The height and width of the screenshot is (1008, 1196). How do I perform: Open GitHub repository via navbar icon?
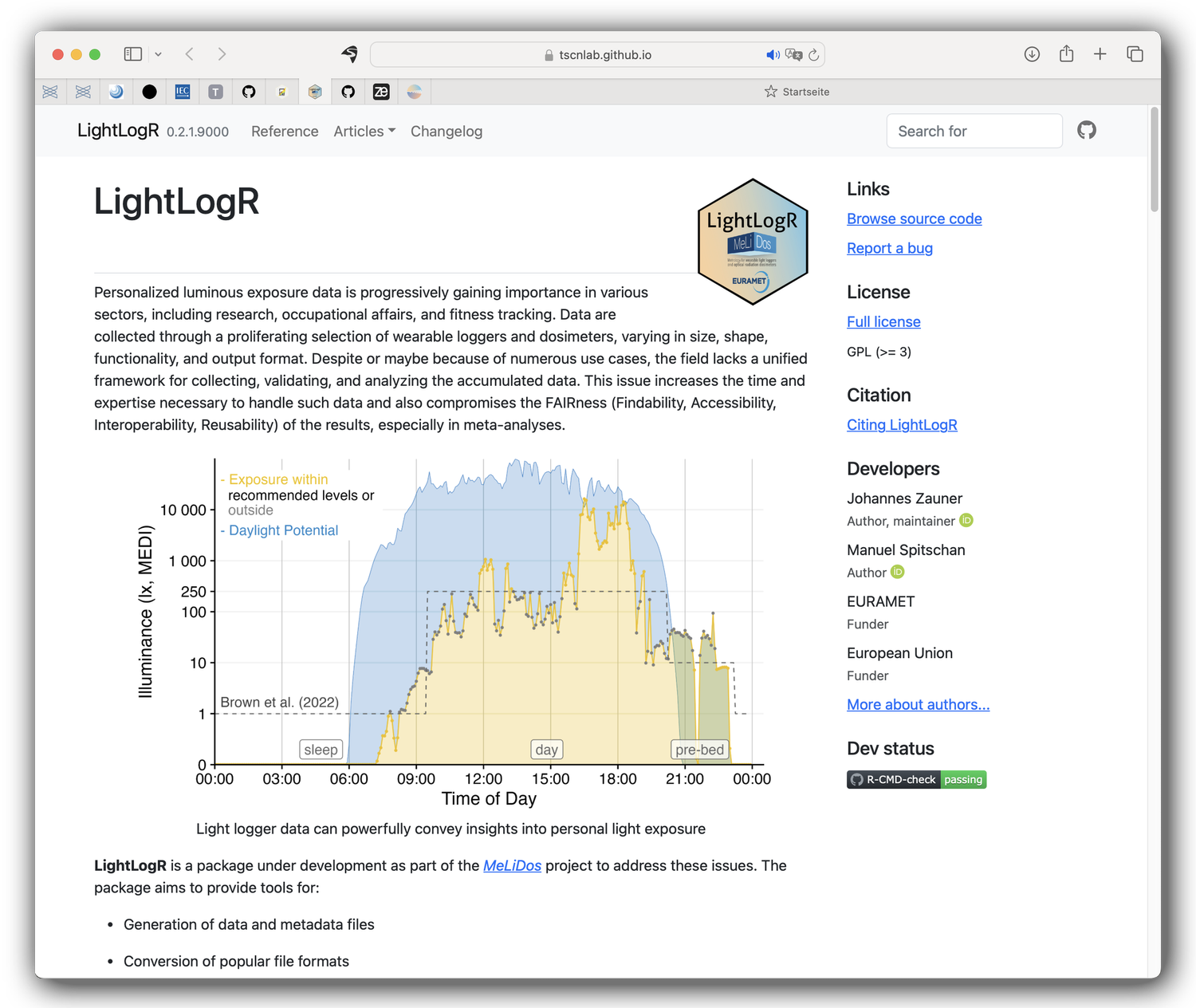(1087, 130)
